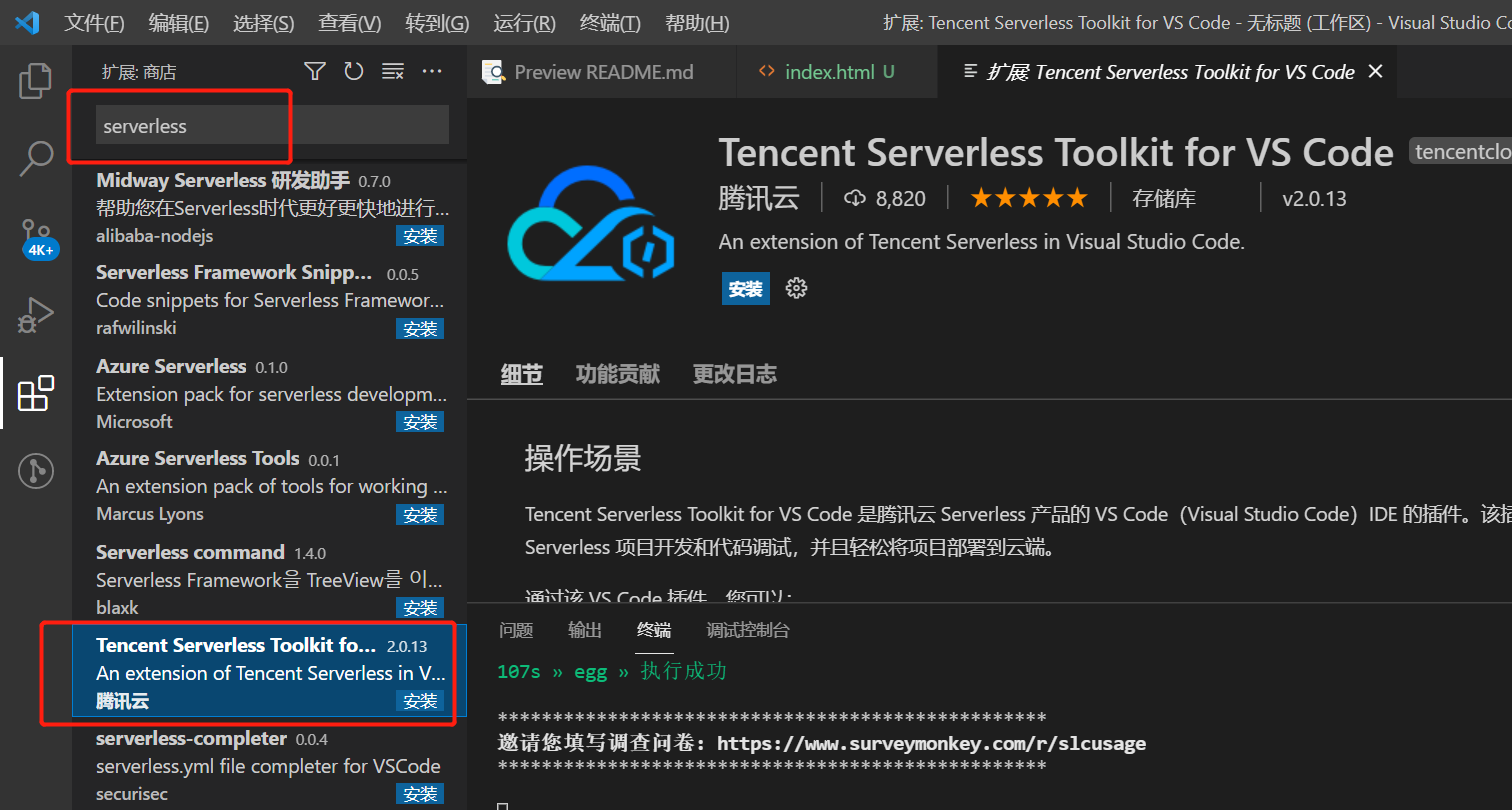Switch to the 问题 panel tab
The width and height of the screenshot is (1512, 810).
516,630
